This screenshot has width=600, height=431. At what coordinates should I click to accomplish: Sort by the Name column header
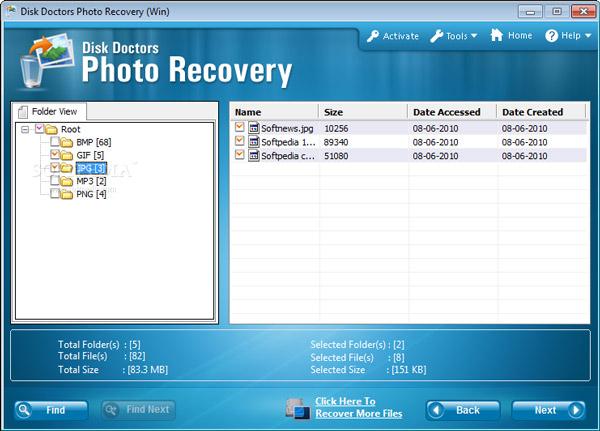[x=274, y=112]
